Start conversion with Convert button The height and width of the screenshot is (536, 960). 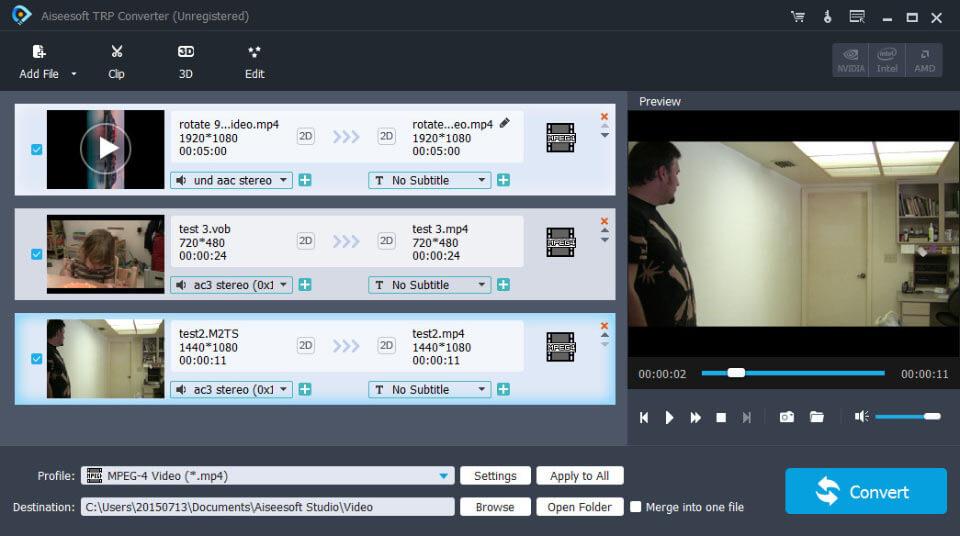point(866,491)
